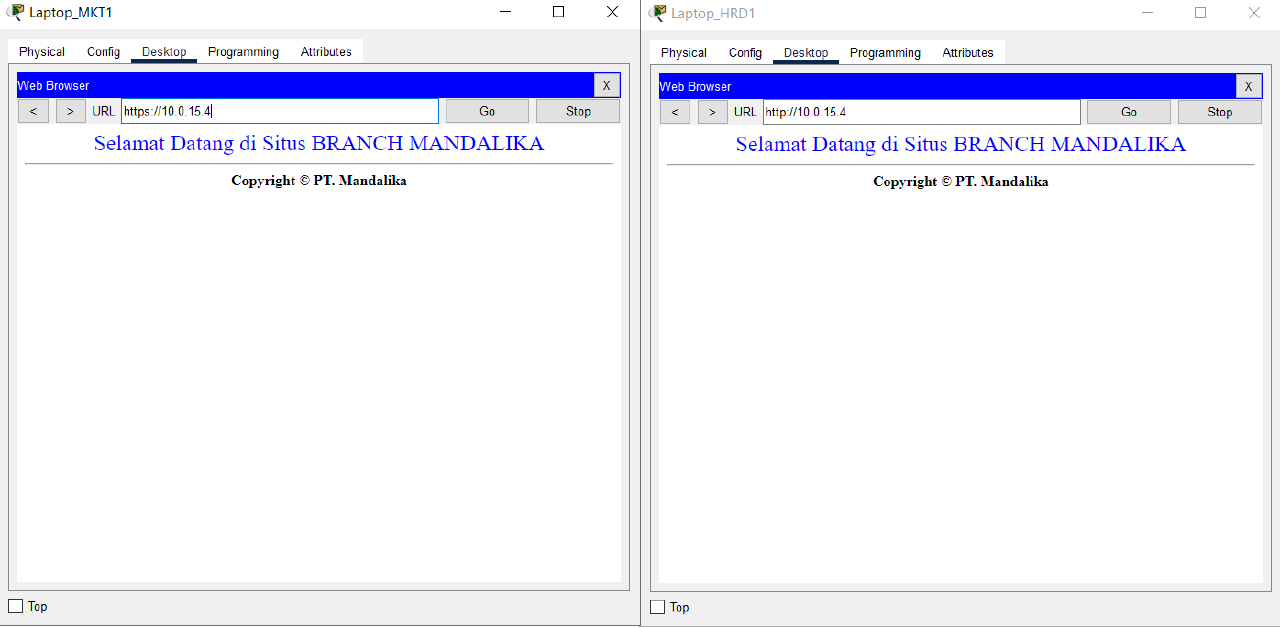Viewport: 1280px width, 628px height.
Task: Close the Web Browser on Laptop_HRD1
Action: coord(1248,86)
